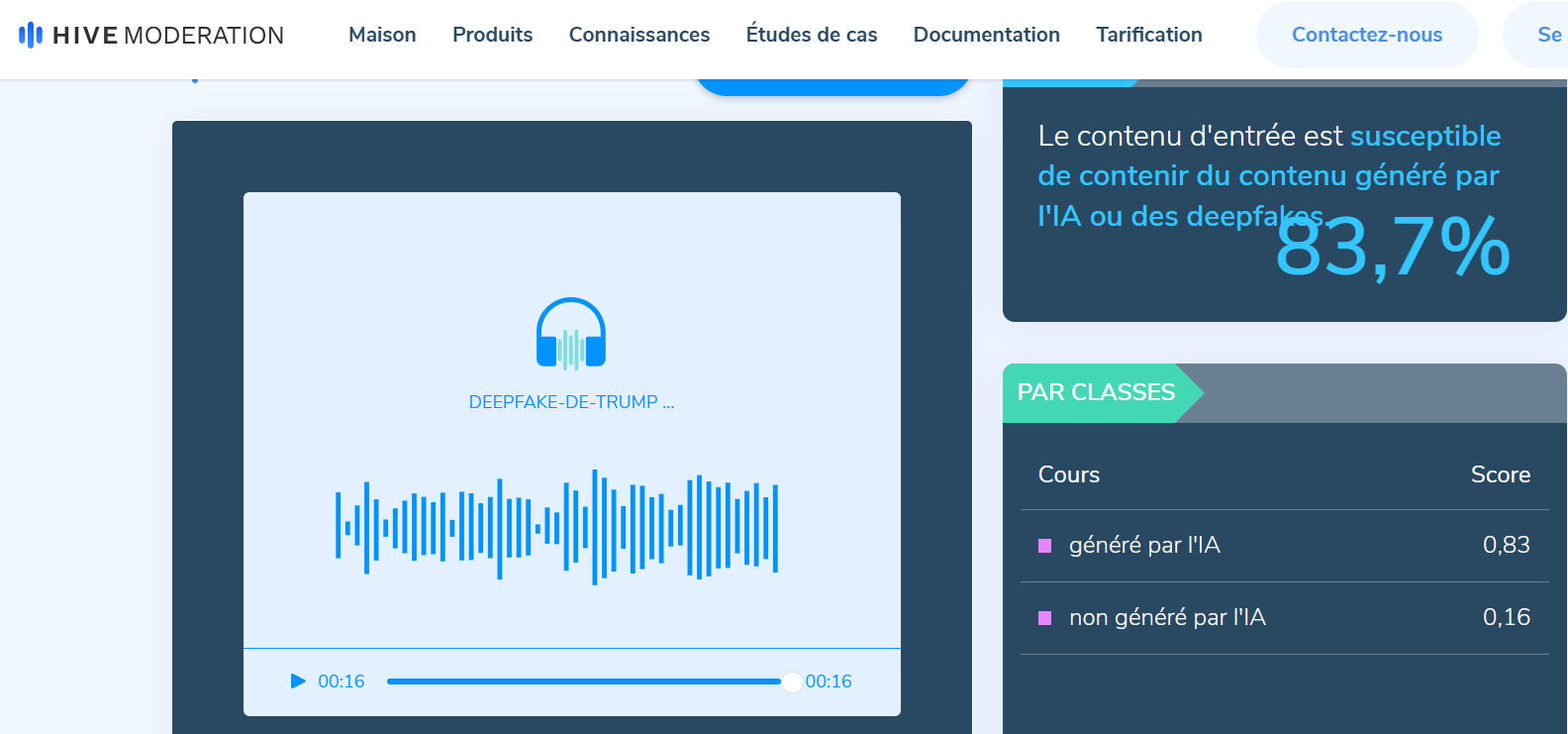This screenshot has height=734, width=1568.
Task: Open the Maison menu item
Action: click(382, 35)
